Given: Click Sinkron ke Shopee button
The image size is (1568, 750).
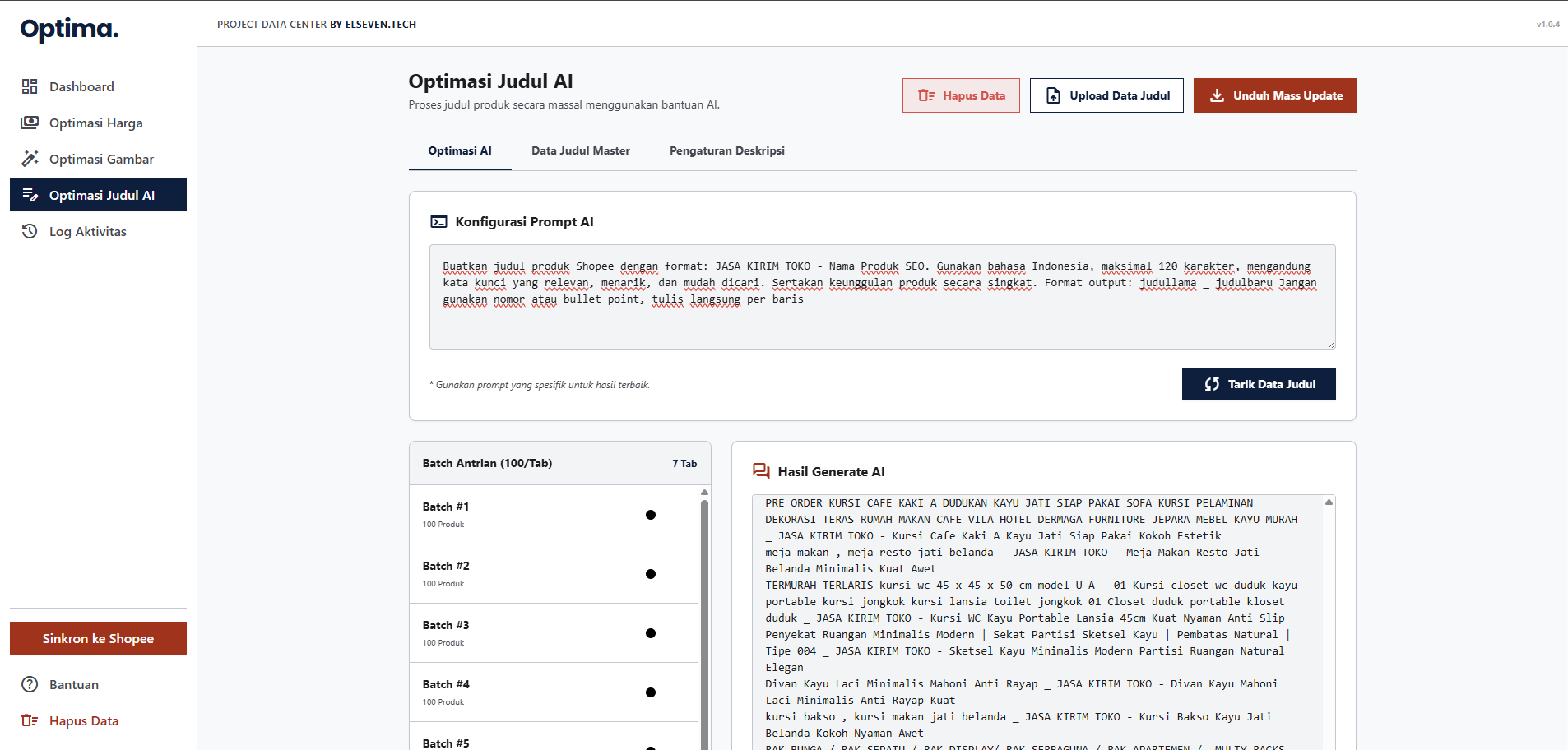Looking at the screenshot, I should 98,638.
